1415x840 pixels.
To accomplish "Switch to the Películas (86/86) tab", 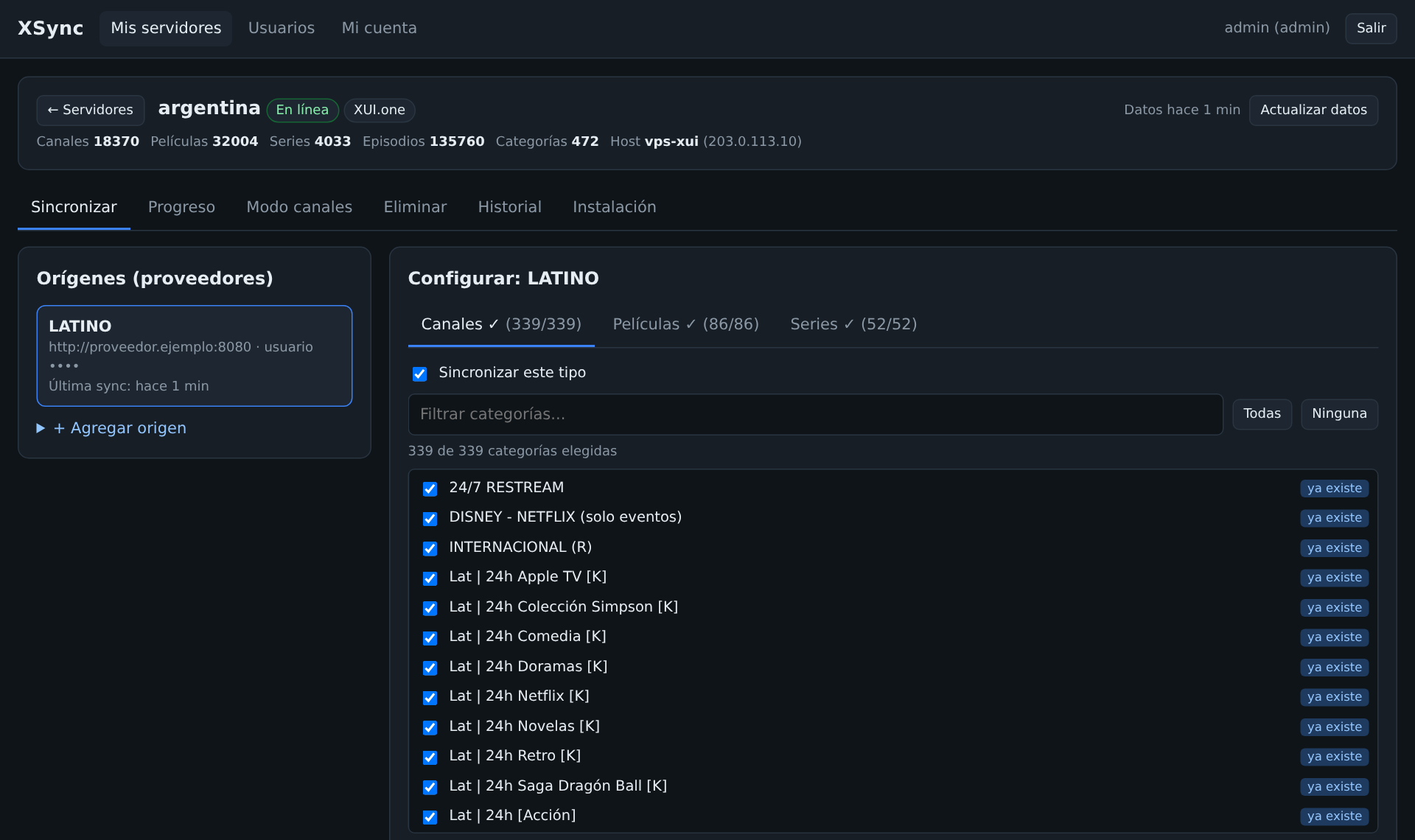I will coord(685,324).
